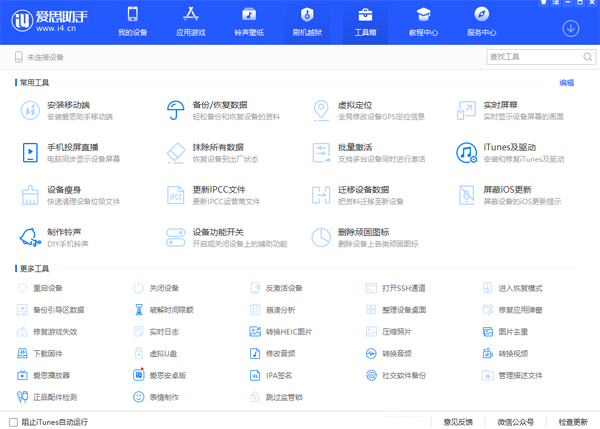Open the 虚拟定位 location pin icon
Image resolution: width=600 pixels, height=429 pixels.
[x=321, y=110]
